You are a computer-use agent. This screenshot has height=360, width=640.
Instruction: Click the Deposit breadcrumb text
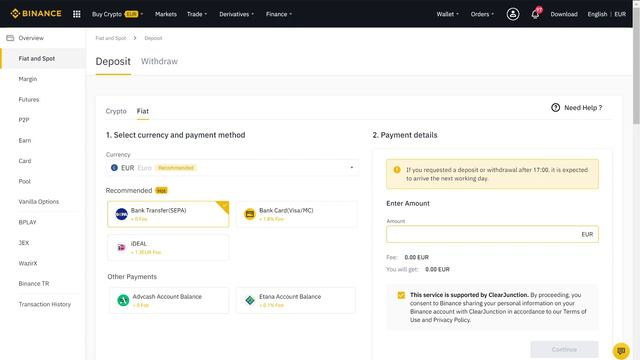(153, 38)
